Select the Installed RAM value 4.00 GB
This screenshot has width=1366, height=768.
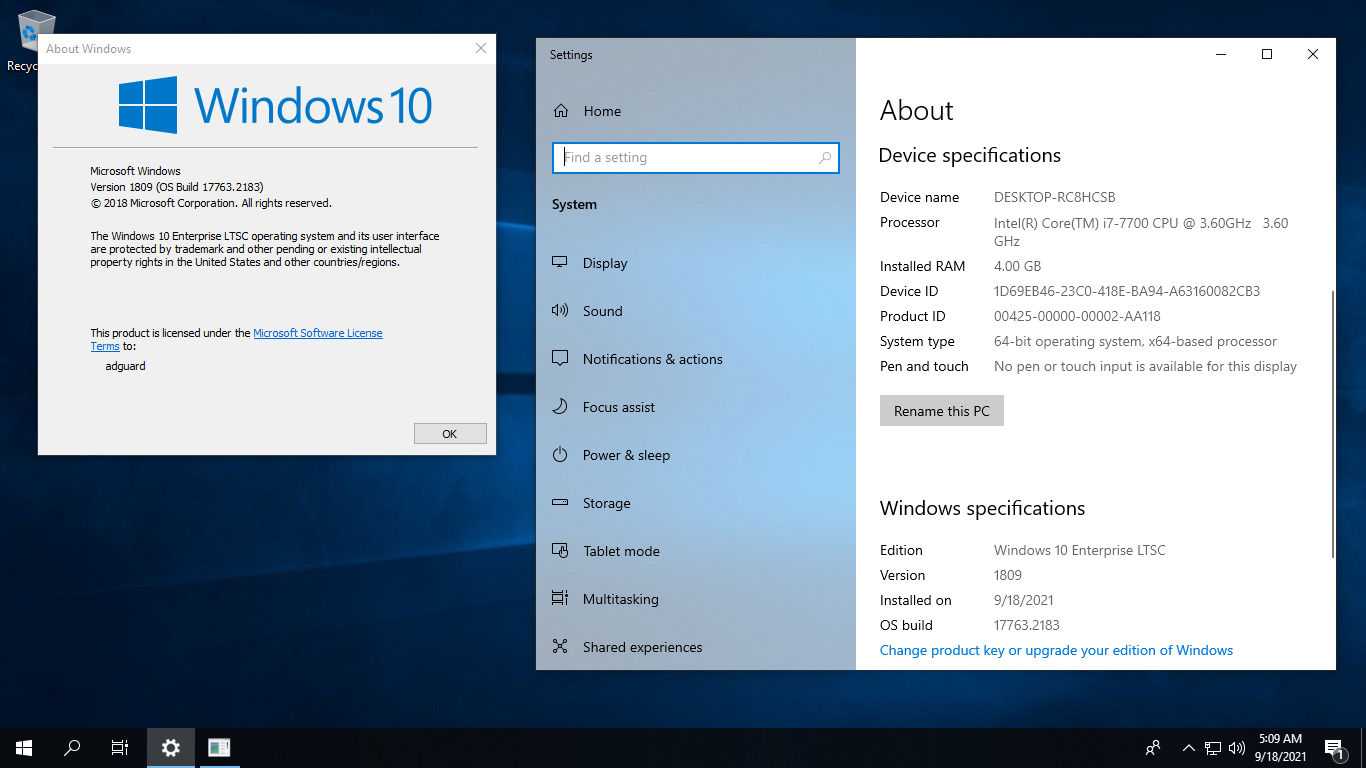coord(1017,266)
